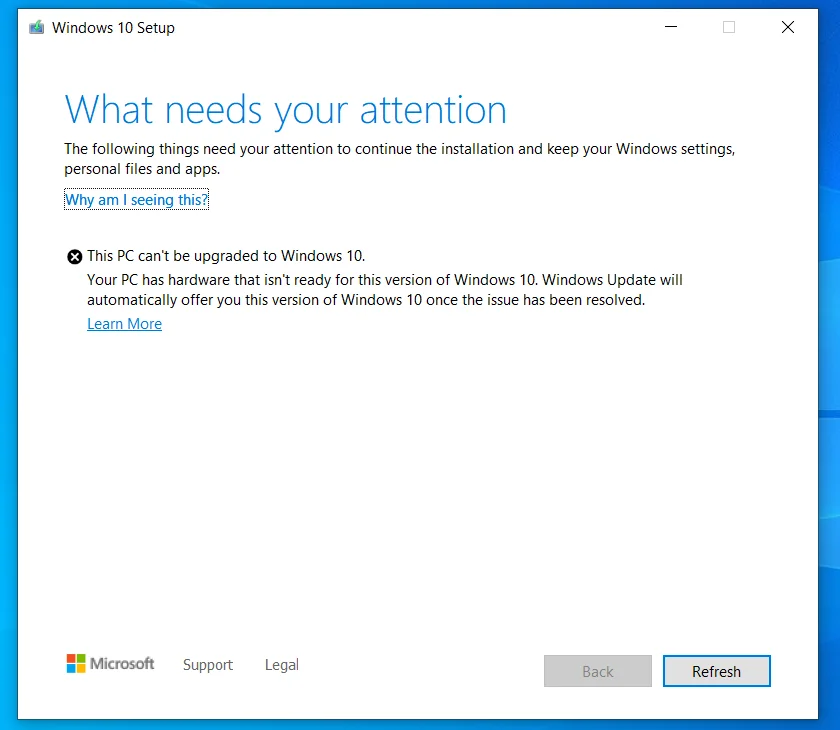Click the Microsoft wordmark text
The width and height of the screenshot is (840, 730).
122,664
